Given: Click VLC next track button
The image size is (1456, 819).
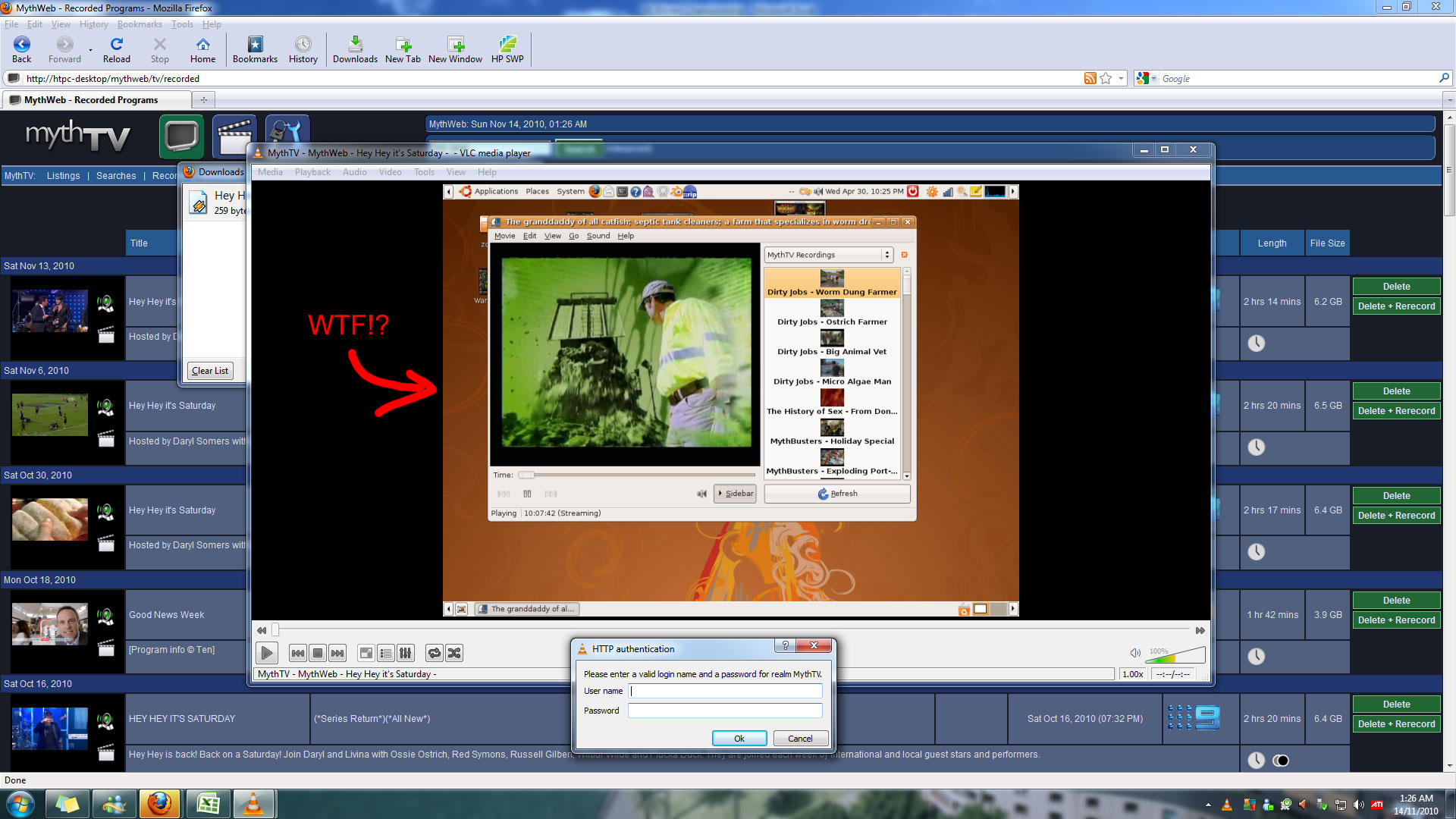Looking at the screenshot, I should (337, 653).
